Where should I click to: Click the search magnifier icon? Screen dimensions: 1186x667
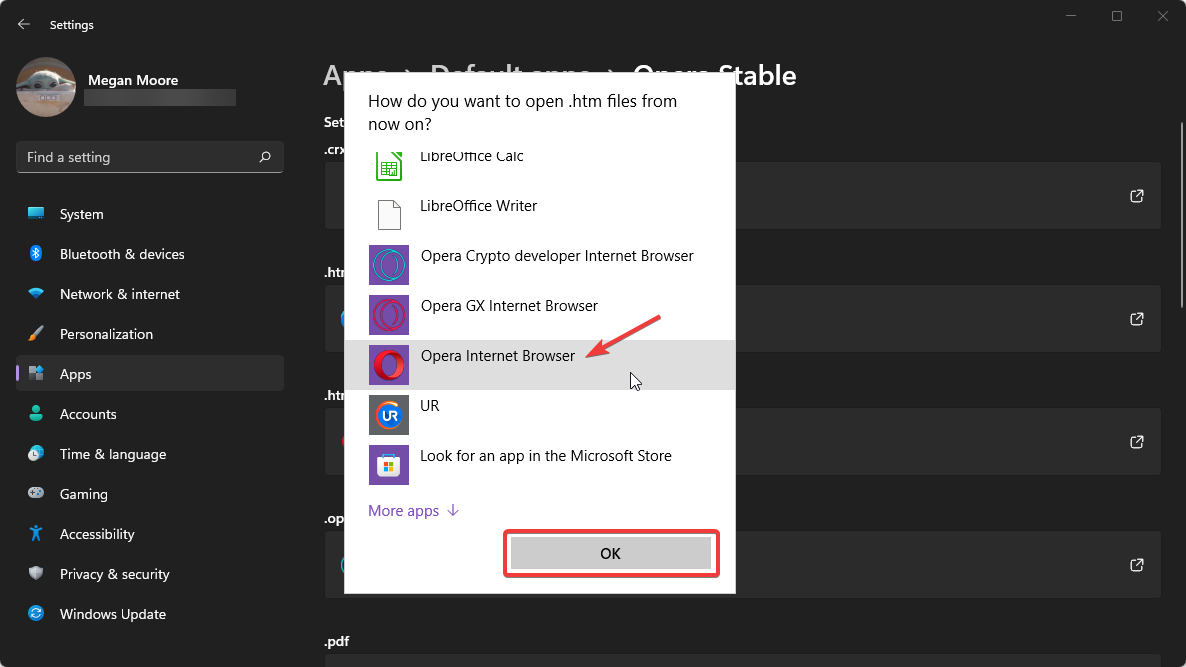click(265, 157)
